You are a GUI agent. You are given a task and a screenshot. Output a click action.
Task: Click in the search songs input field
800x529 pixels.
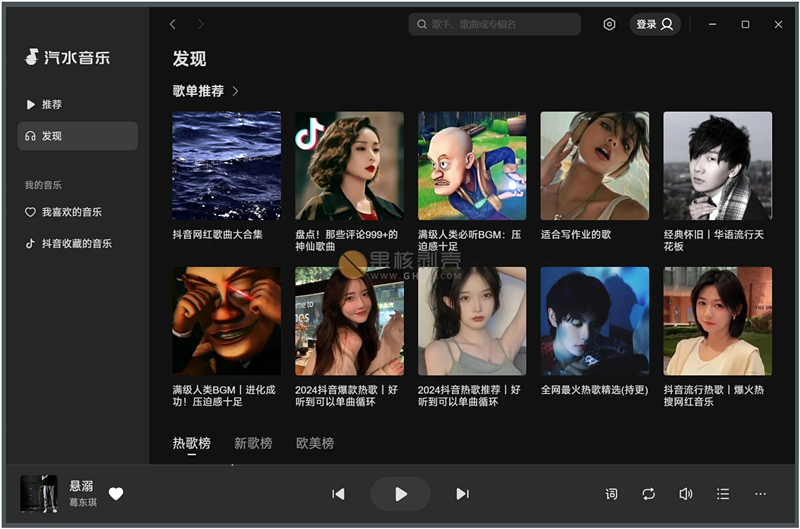click(500, 24)
